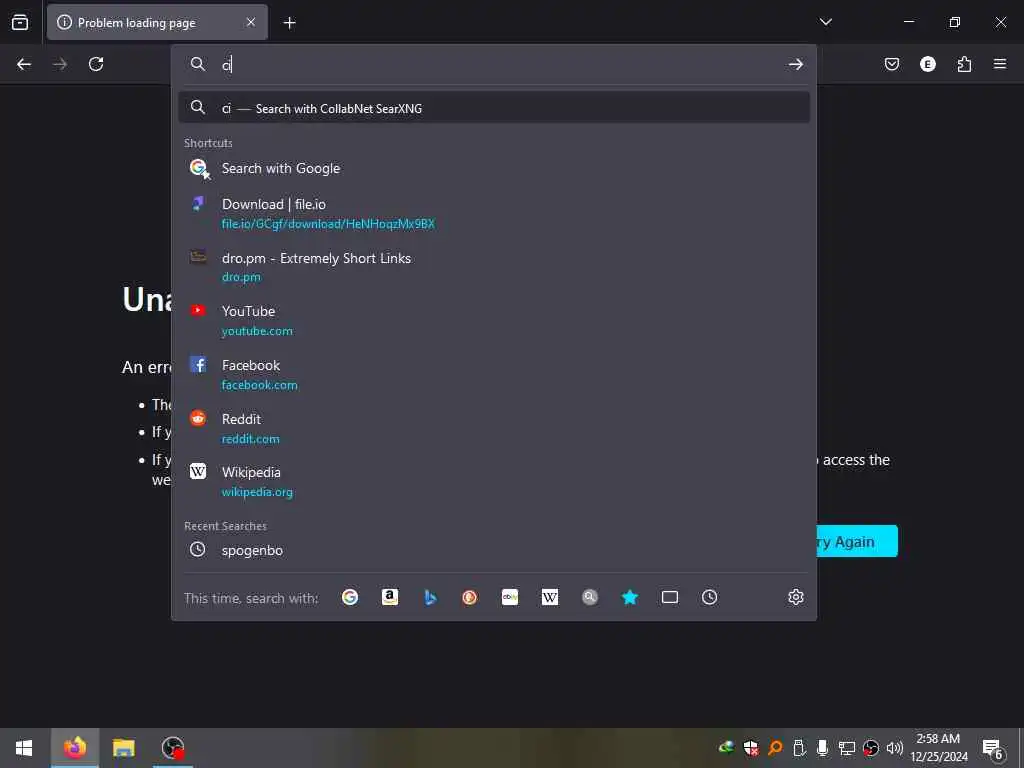This screenshot has height=768, width=1024.
Task: Click the Try Again button
Action: tap(857, 541)
